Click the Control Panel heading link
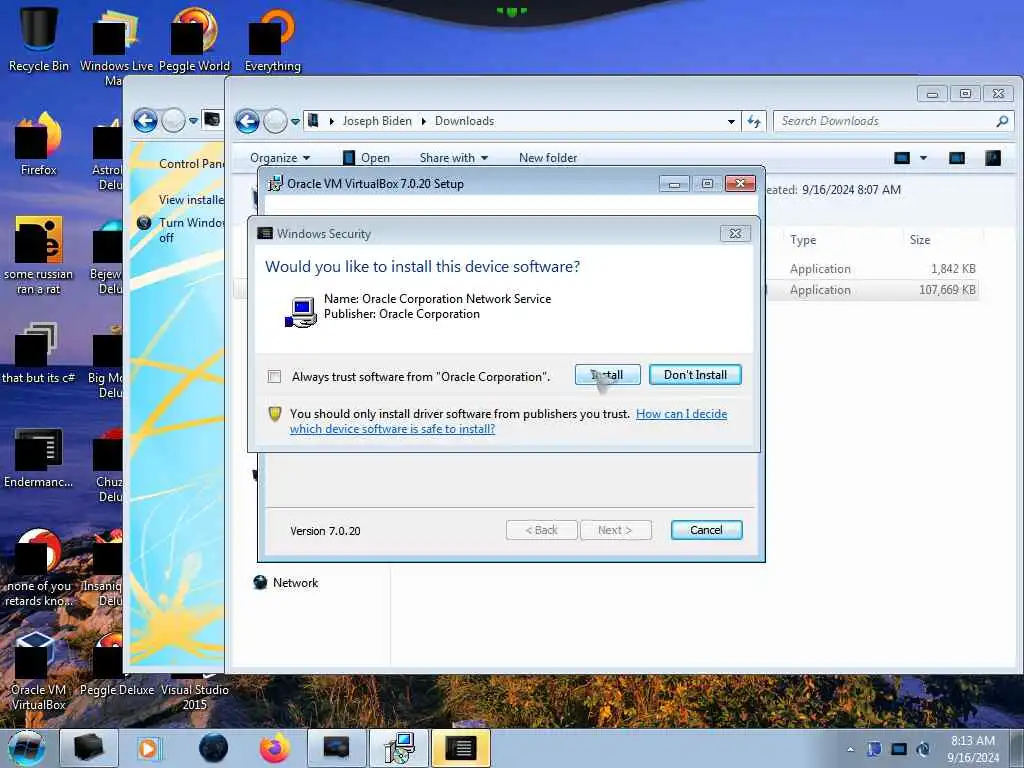 tap(191, 164)
